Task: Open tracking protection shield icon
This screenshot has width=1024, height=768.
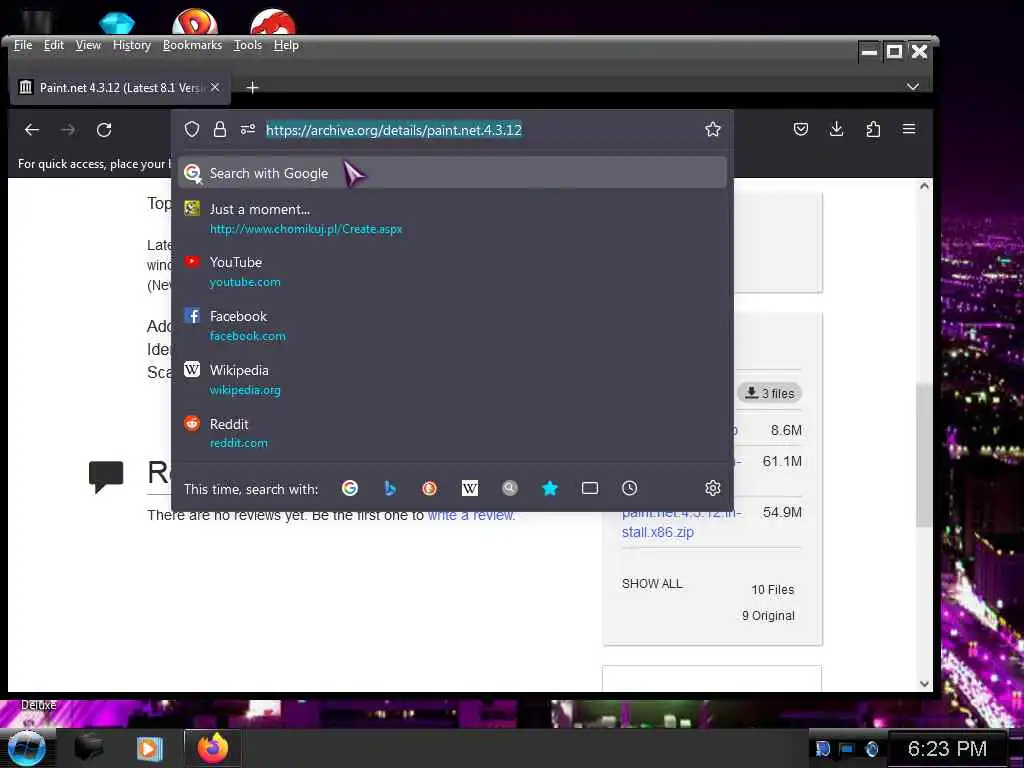Action: [191, 129]
